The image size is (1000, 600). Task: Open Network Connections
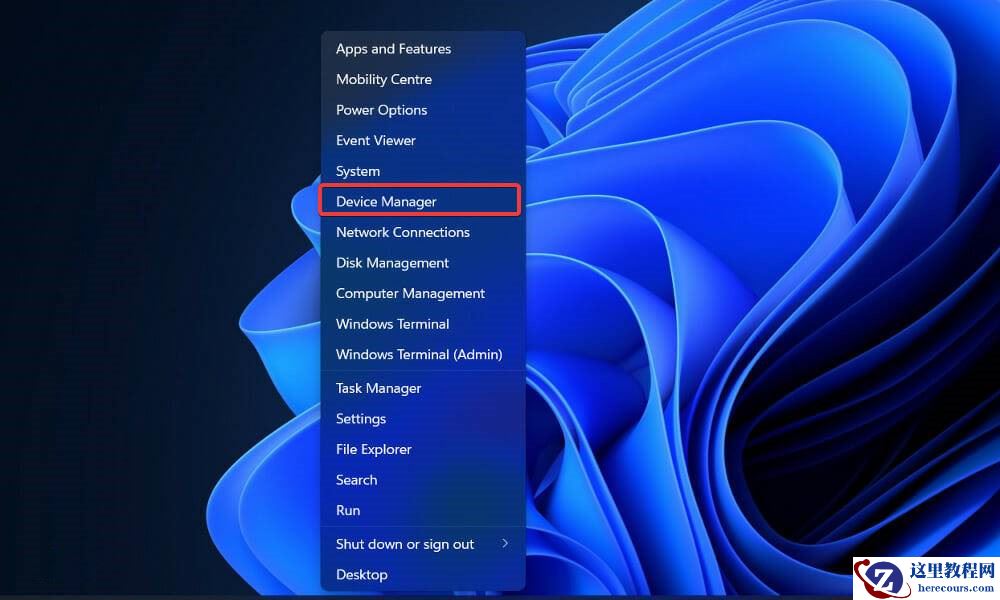click(403, 232)
